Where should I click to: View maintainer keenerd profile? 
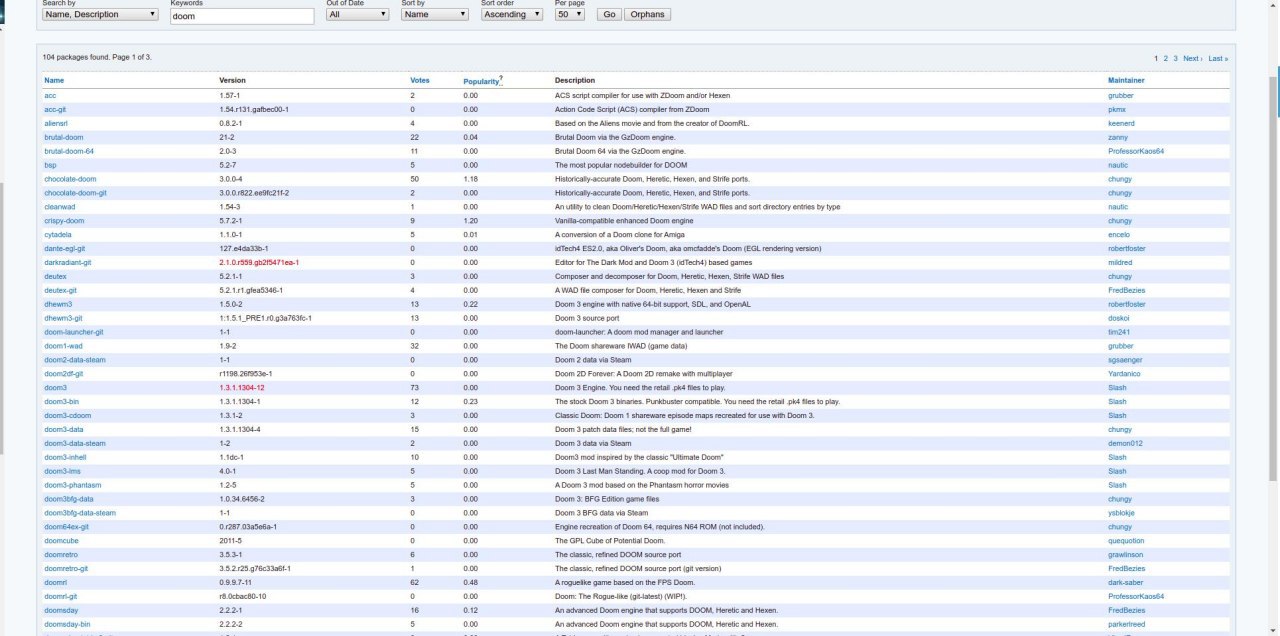pos(1121,123)
